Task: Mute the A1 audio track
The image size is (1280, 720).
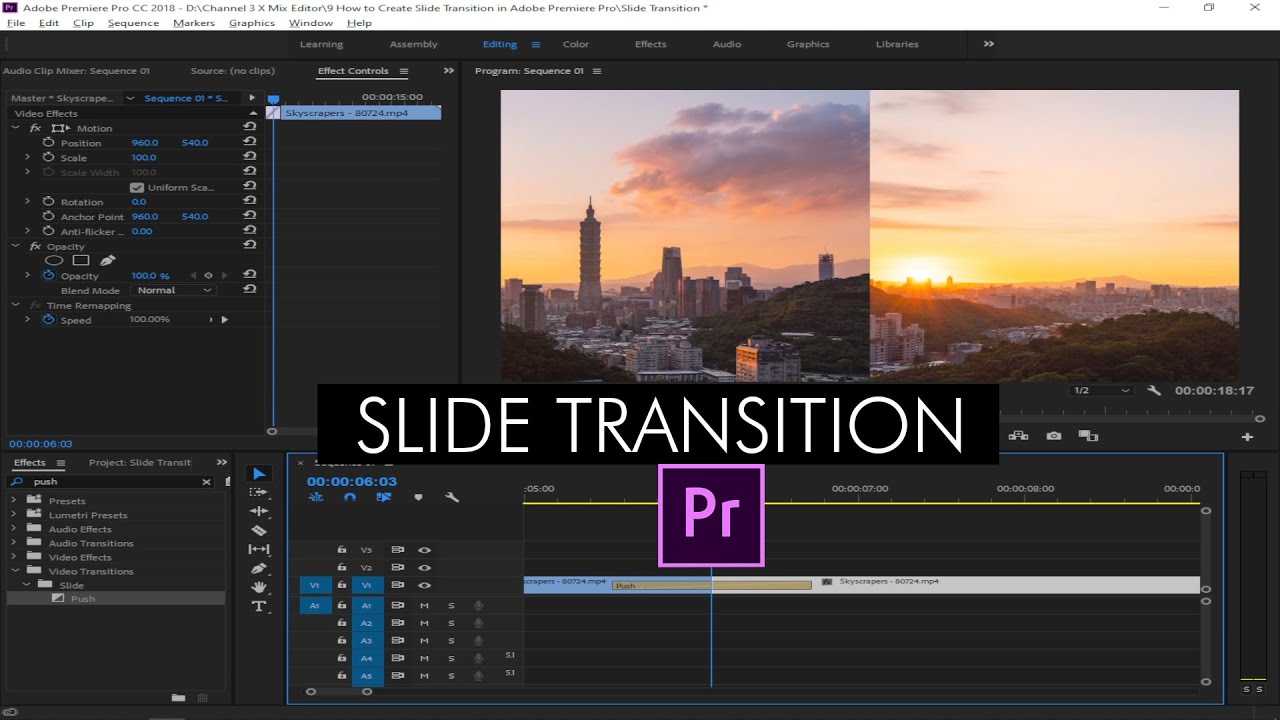Action: [x=424, y=605]
